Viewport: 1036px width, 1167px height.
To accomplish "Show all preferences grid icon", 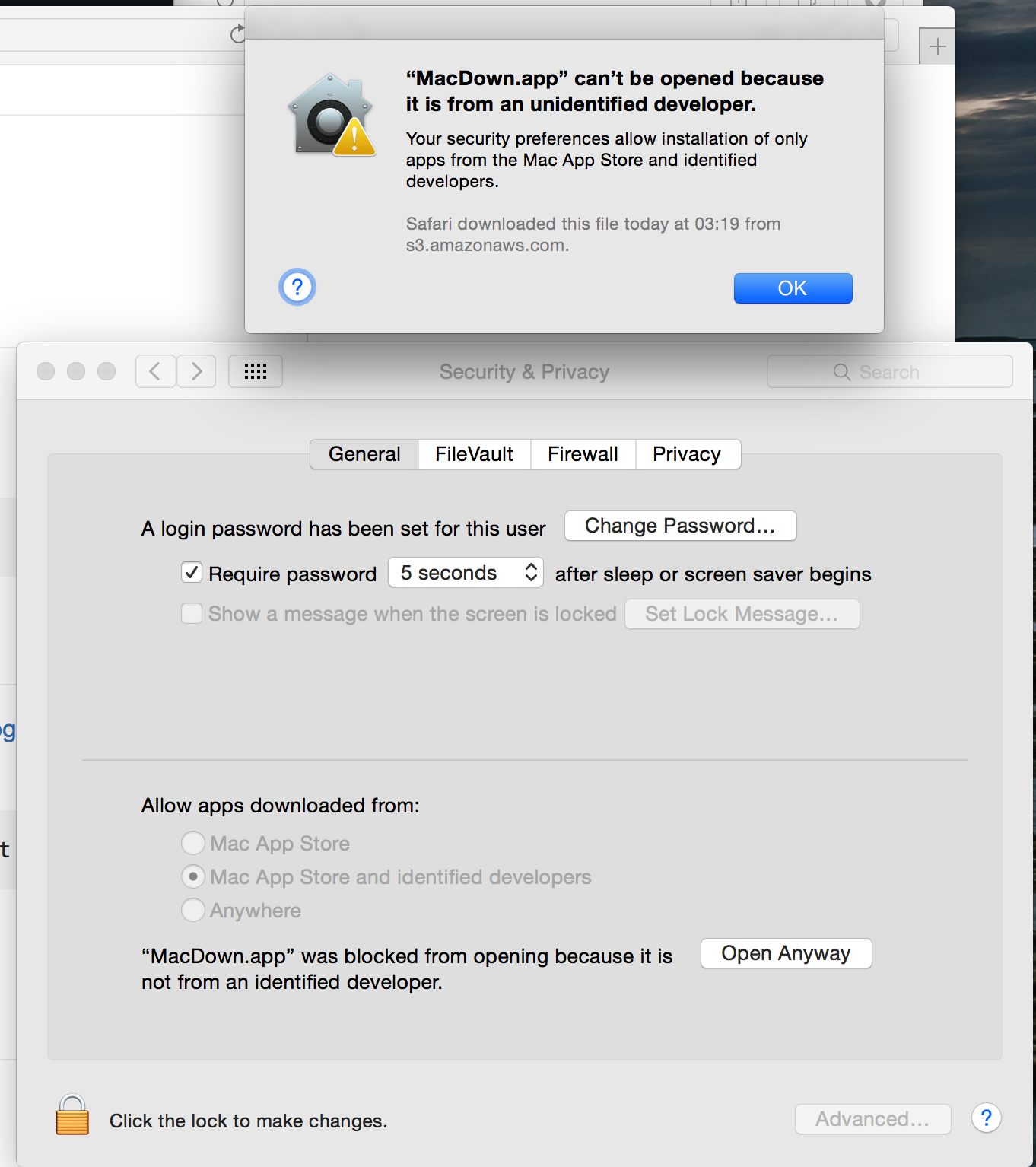I will coord(256,371).
